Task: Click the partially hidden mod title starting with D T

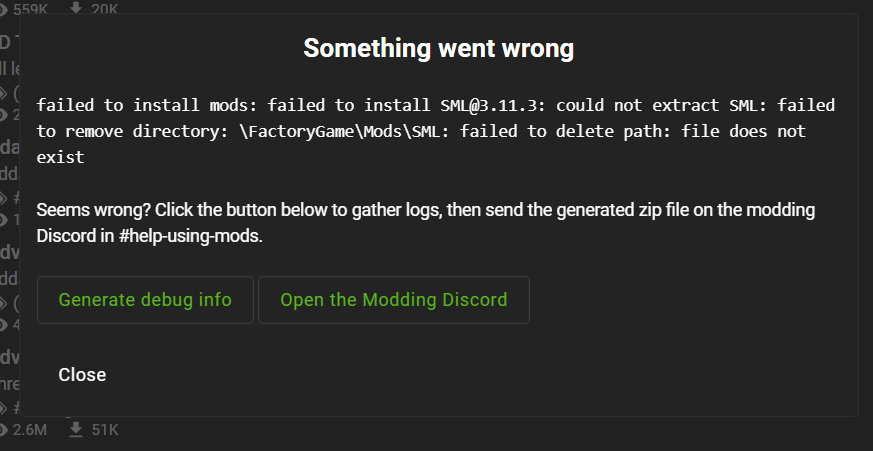Action: (x=6, y=41)
